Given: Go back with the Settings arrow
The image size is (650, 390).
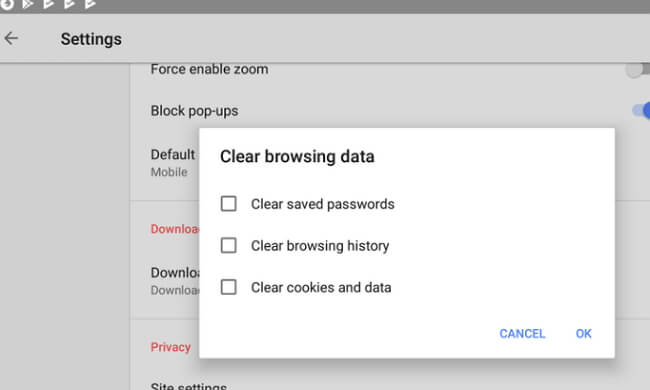Looking at the screenshot, I should (x=11, y=39).
